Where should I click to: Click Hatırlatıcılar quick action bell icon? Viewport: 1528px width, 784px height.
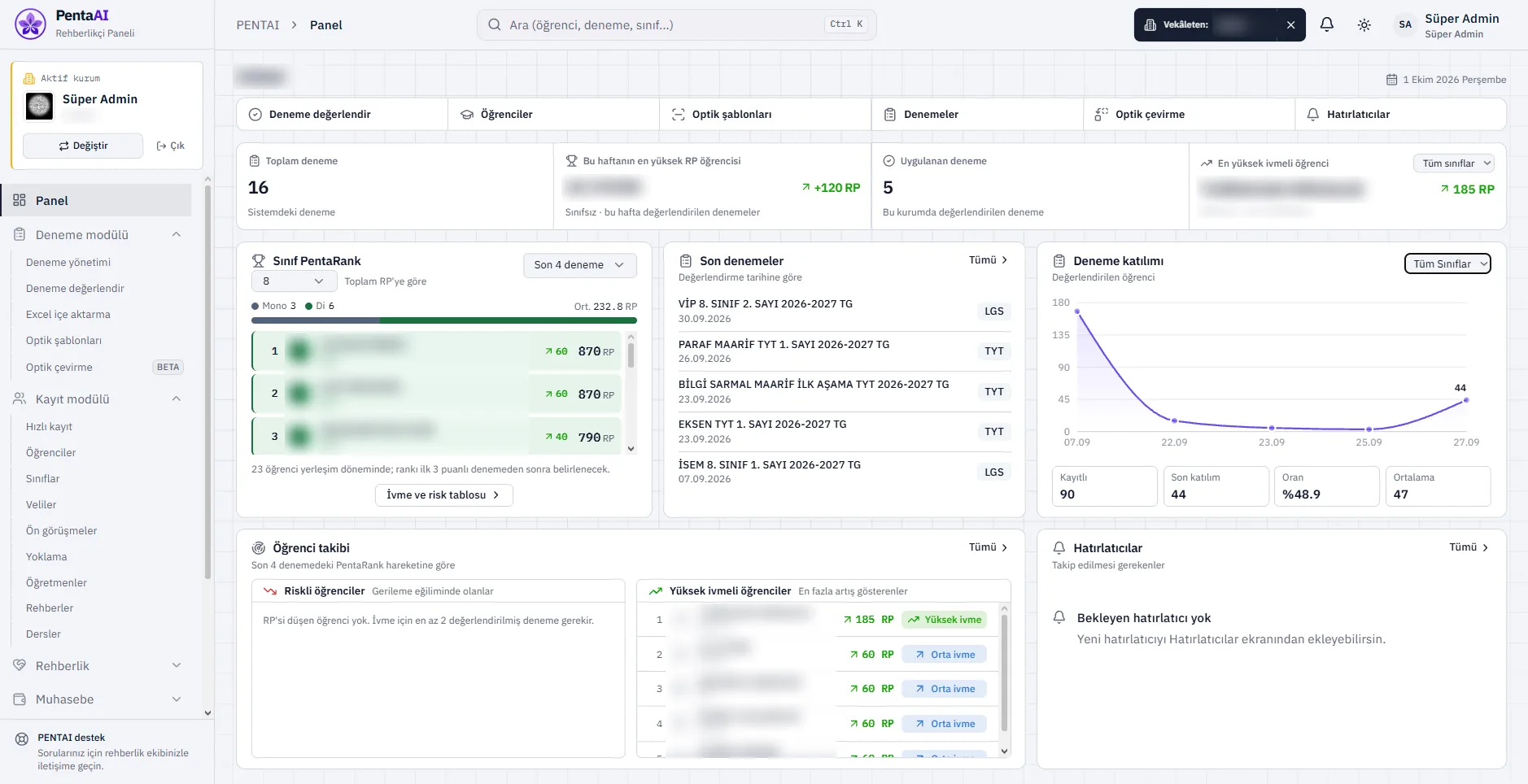point(1312,115)
